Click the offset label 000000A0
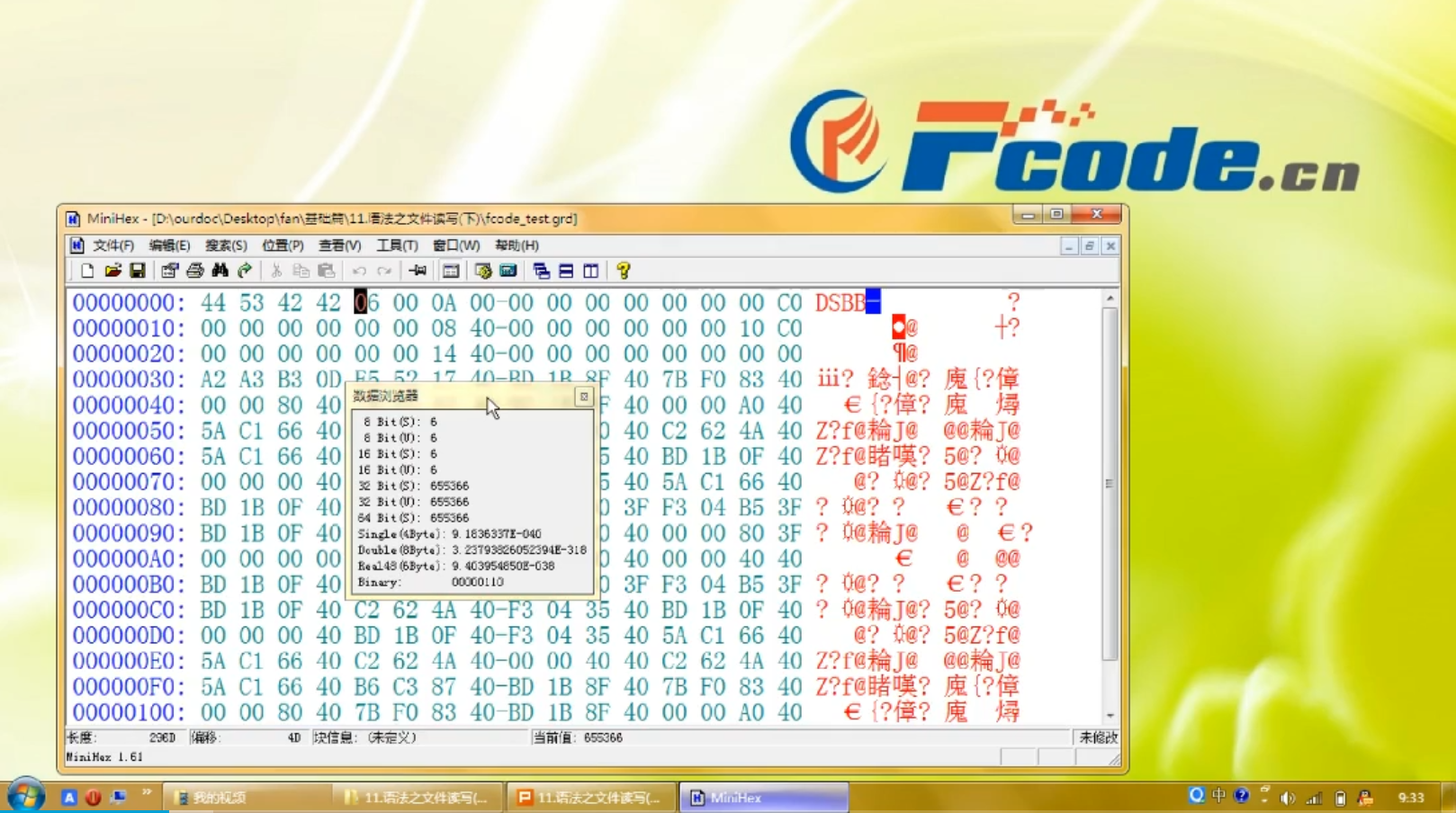This screenshot has height=813, width=1456. click(128, 558)
